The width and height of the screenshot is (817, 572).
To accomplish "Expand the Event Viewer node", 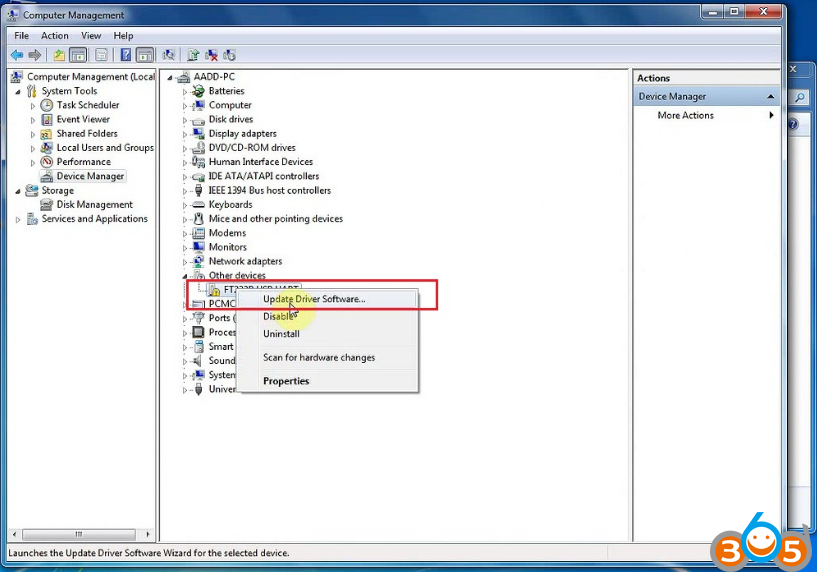I will tap(33, 120).
